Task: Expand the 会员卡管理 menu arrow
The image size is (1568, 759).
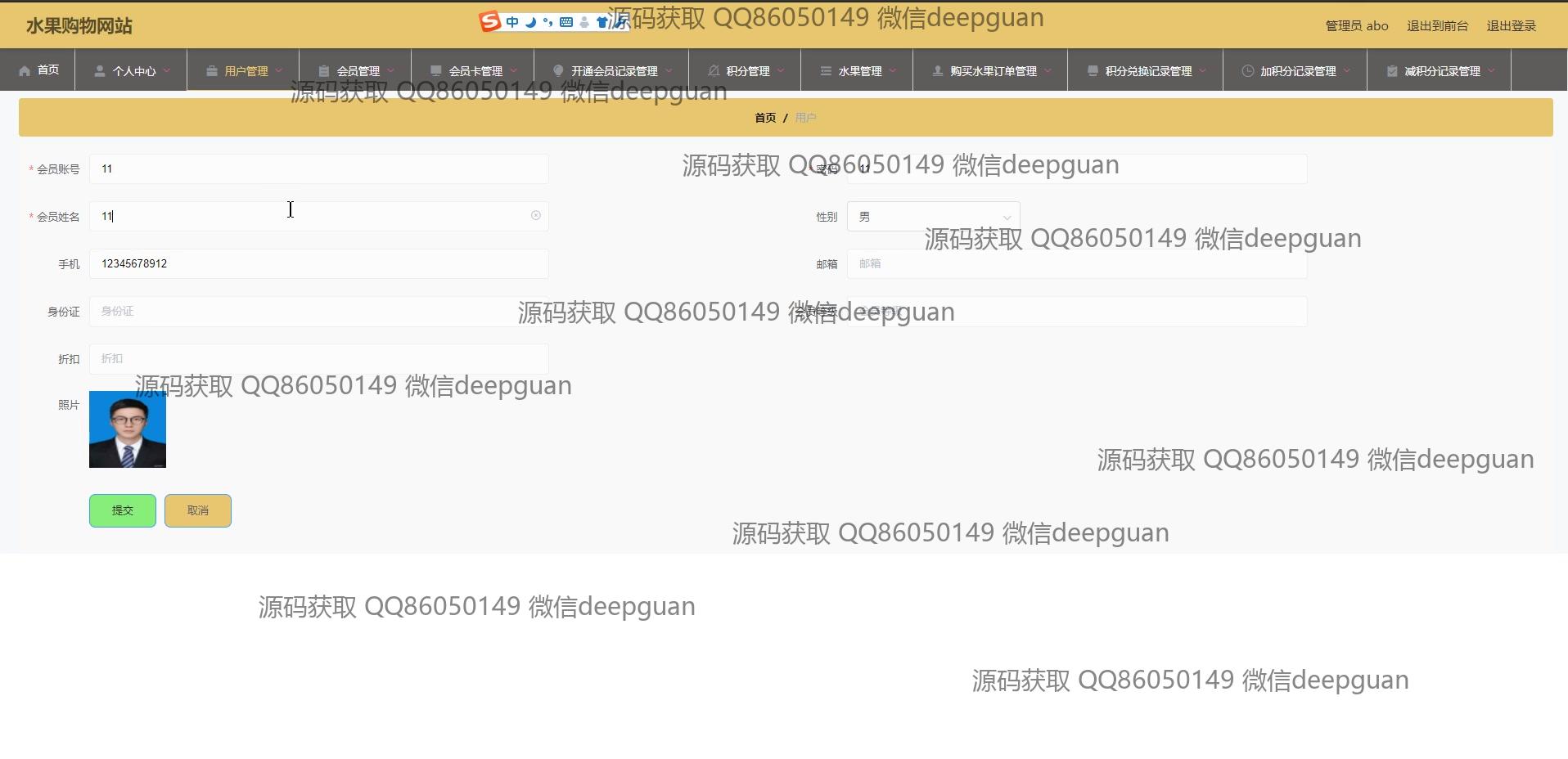Action: click(514, 71)
